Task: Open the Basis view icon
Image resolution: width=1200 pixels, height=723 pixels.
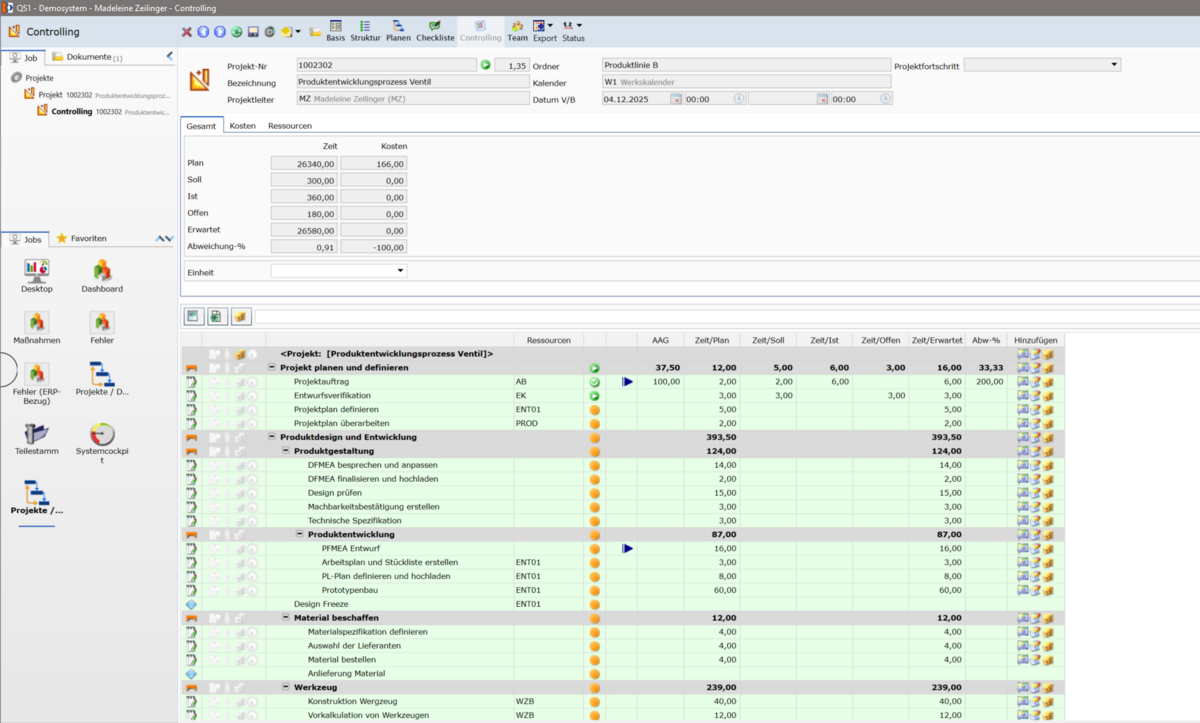Action: [335, 30]
